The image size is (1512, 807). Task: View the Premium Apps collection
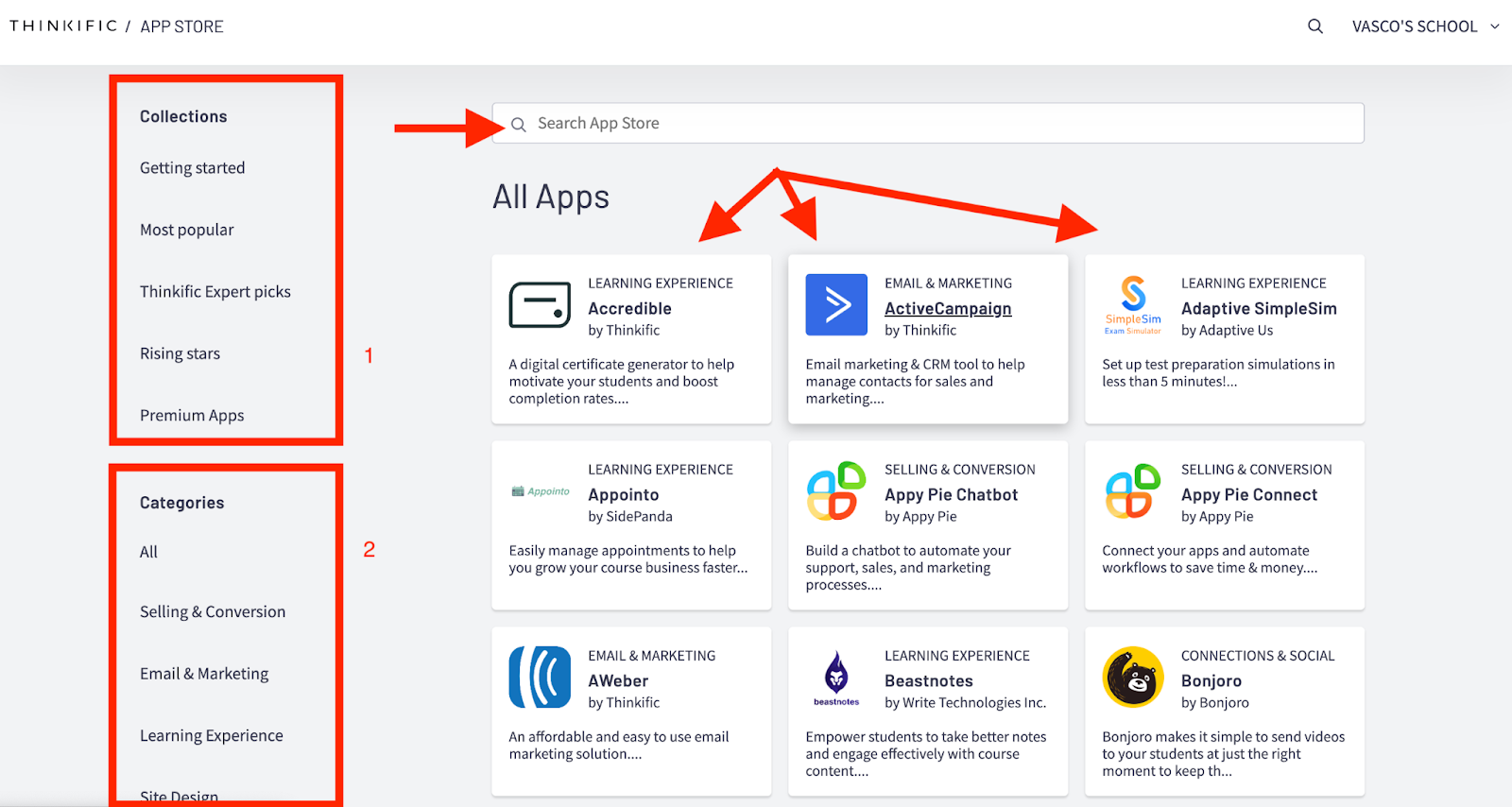[x=192, y=416]
